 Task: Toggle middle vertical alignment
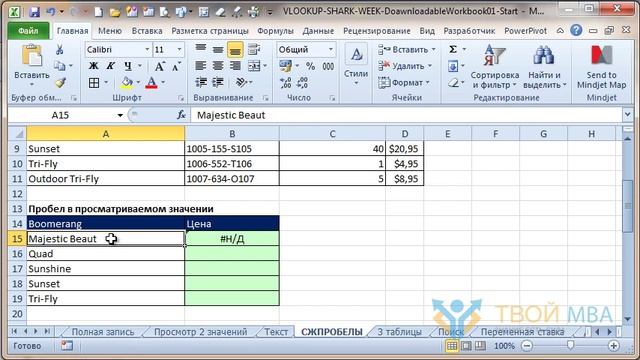pos(218,50)
